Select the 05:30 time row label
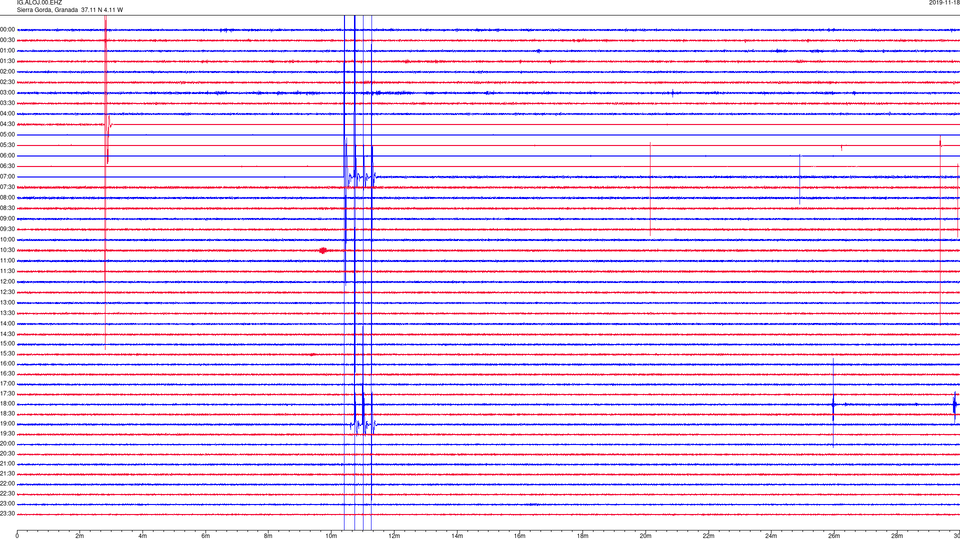The width and height of the screenshot is (960, 540). point(7,145)
